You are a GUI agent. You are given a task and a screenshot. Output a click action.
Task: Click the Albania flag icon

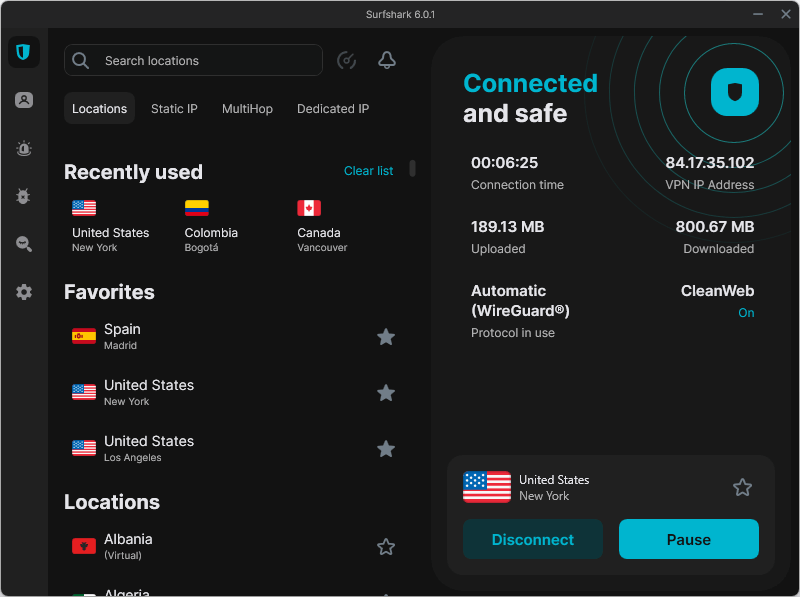click(x=84, y=546)
